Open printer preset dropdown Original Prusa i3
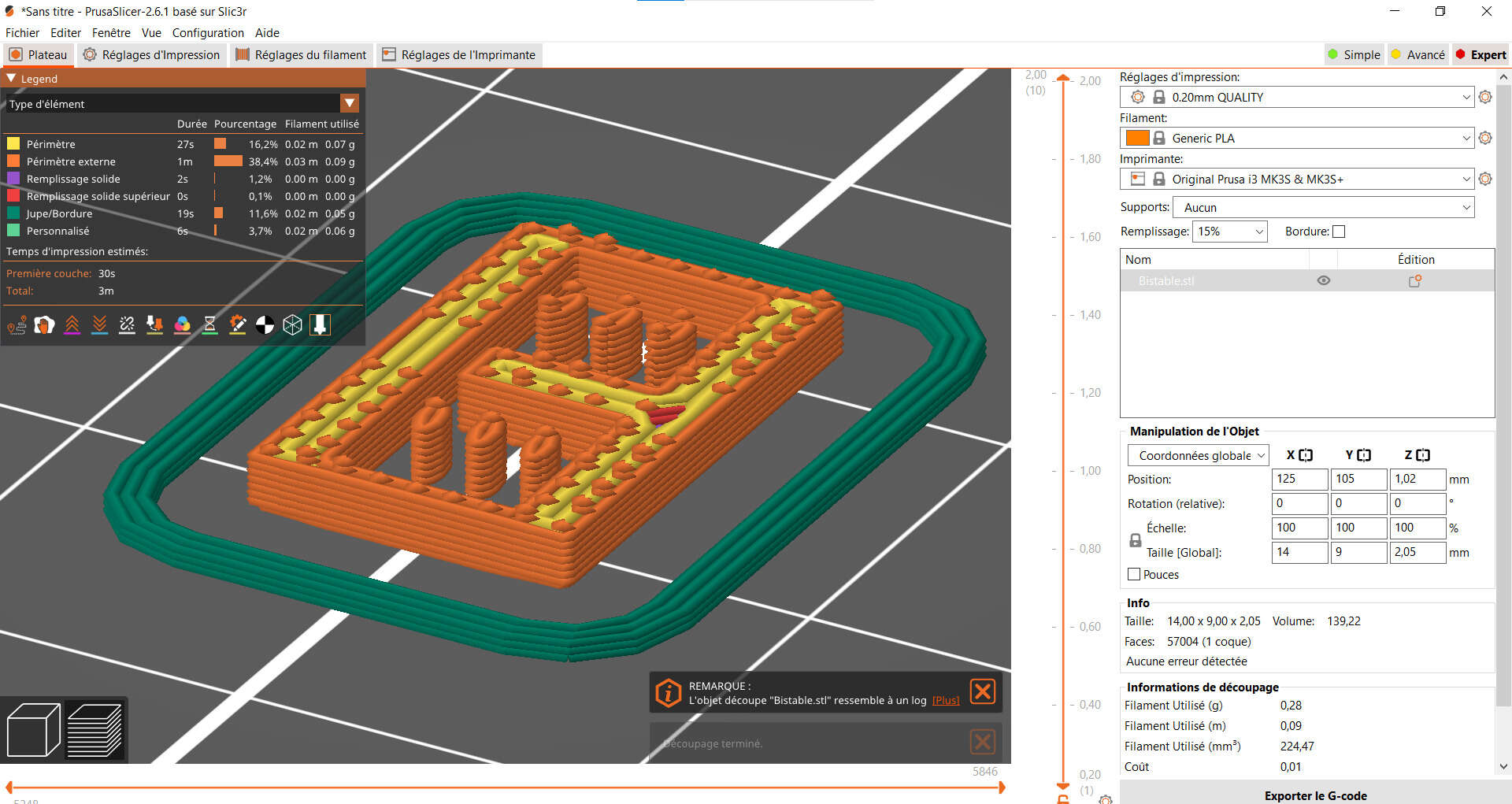Screen dimensions: 1512x804 tap(1297, 179)
